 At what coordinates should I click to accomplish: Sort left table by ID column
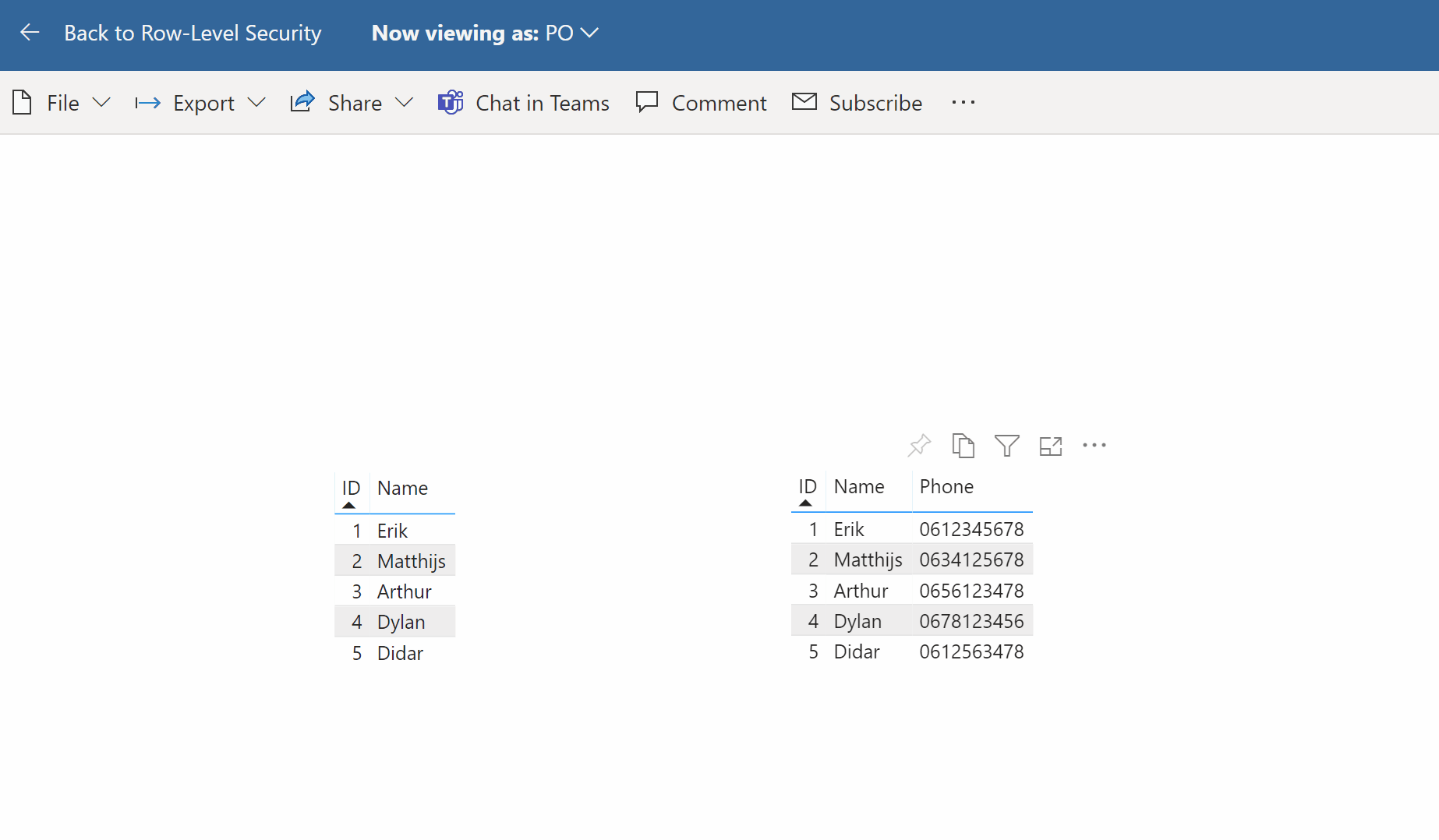point(351,489)
